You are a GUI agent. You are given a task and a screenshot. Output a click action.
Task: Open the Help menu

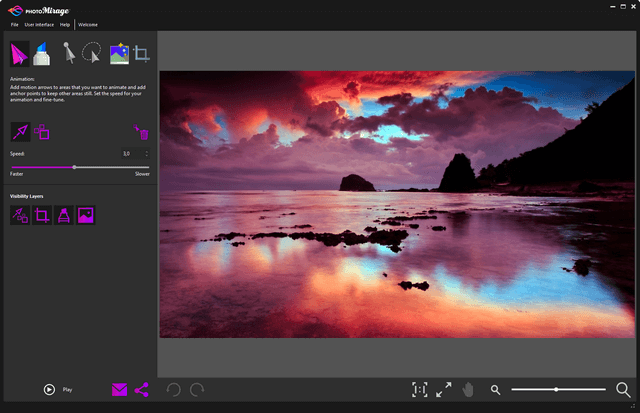[65, 24]
